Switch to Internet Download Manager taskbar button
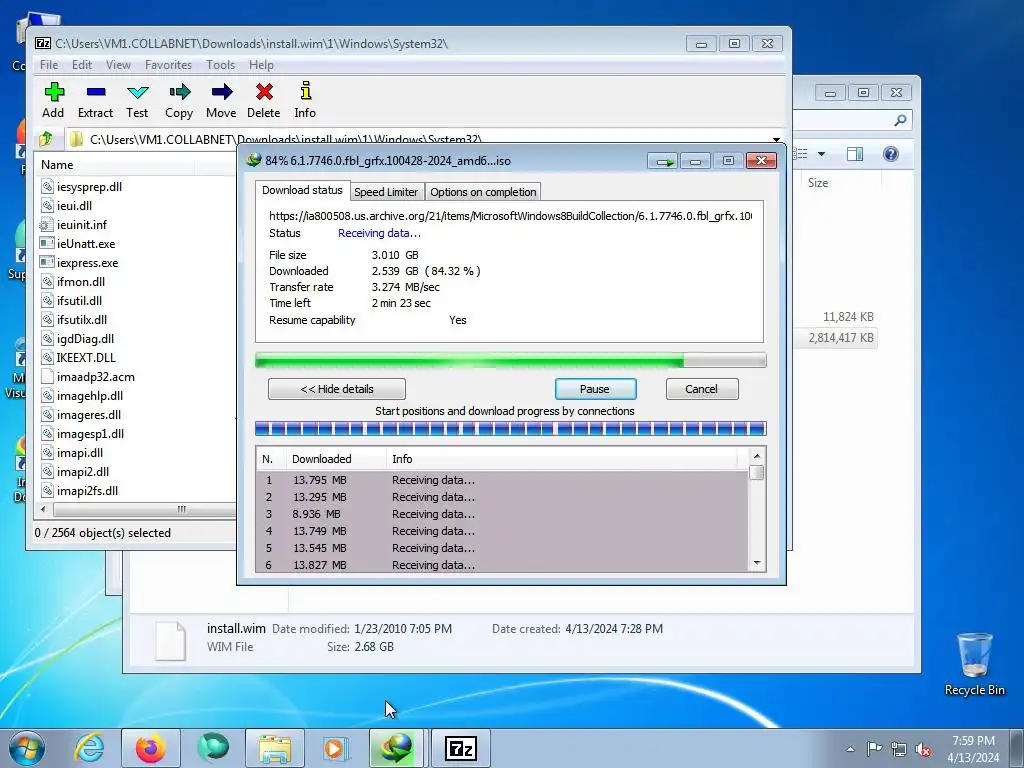This screenshot has width=1024, height=768. tap(396, 748)
